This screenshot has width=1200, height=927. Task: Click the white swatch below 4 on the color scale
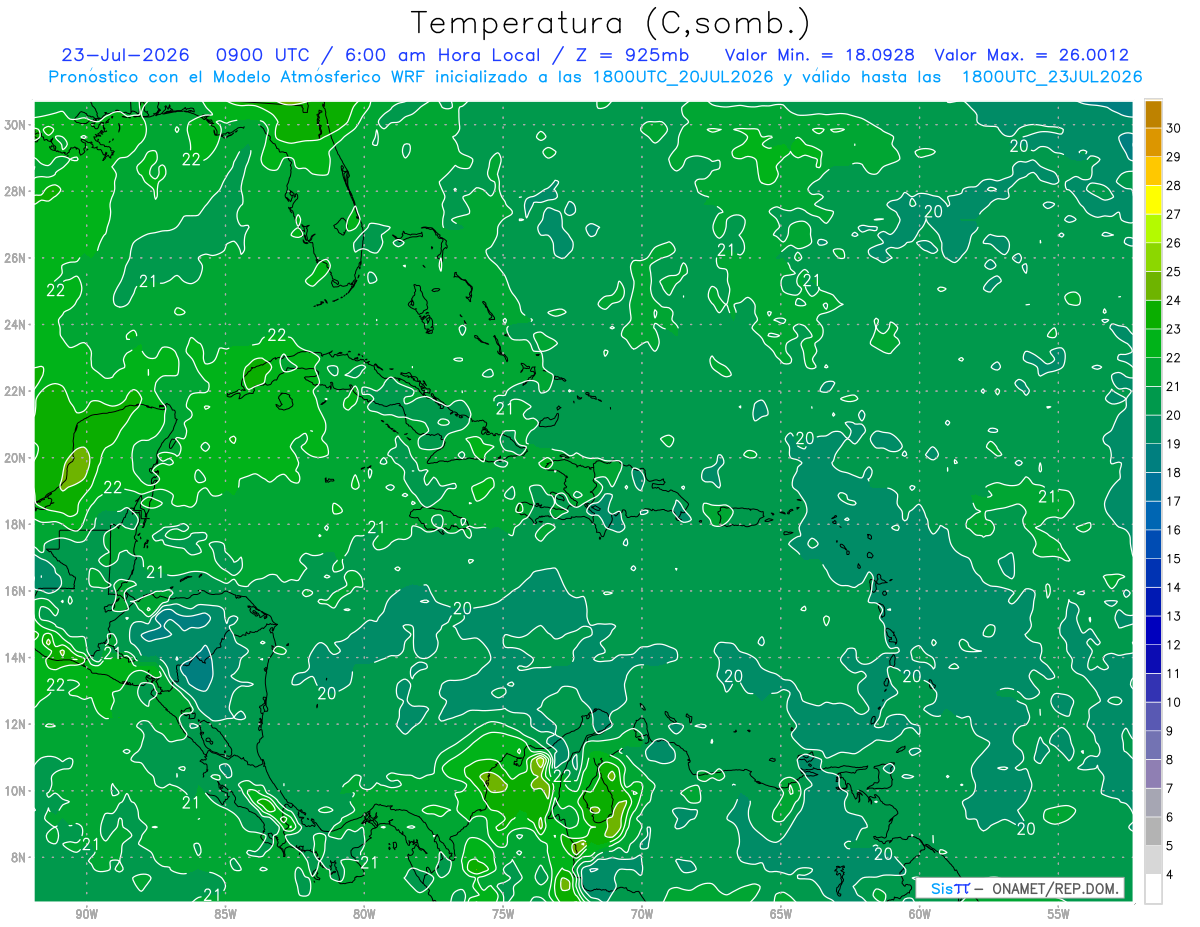click(1153, 889)
